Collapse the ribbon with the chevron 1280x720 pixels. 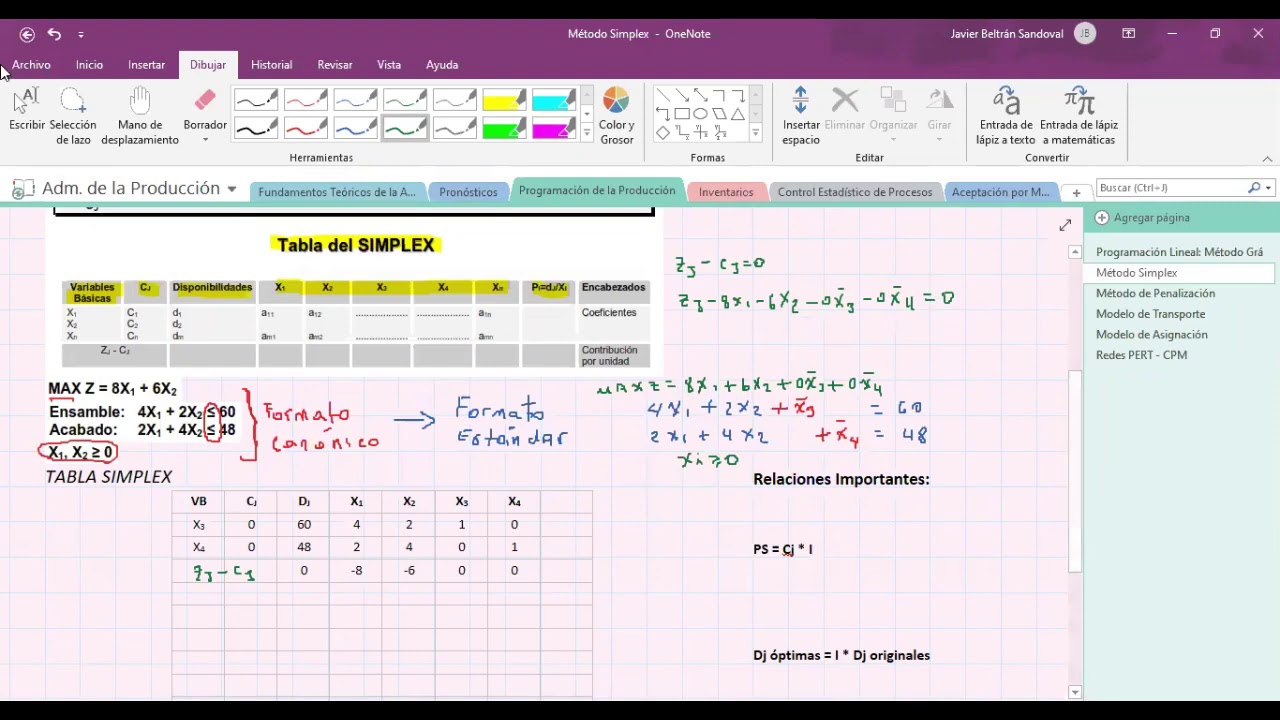point(1267,159)
